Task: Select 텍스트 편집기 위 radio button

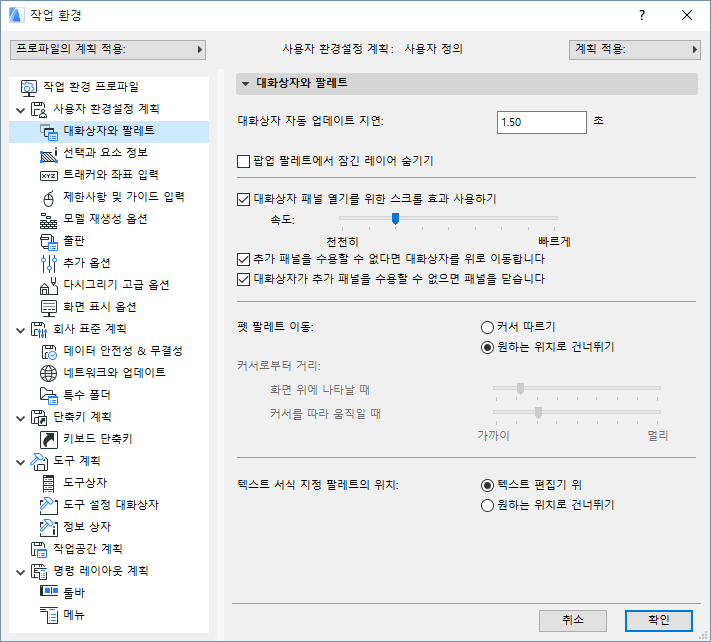Action: pos(487,486)
